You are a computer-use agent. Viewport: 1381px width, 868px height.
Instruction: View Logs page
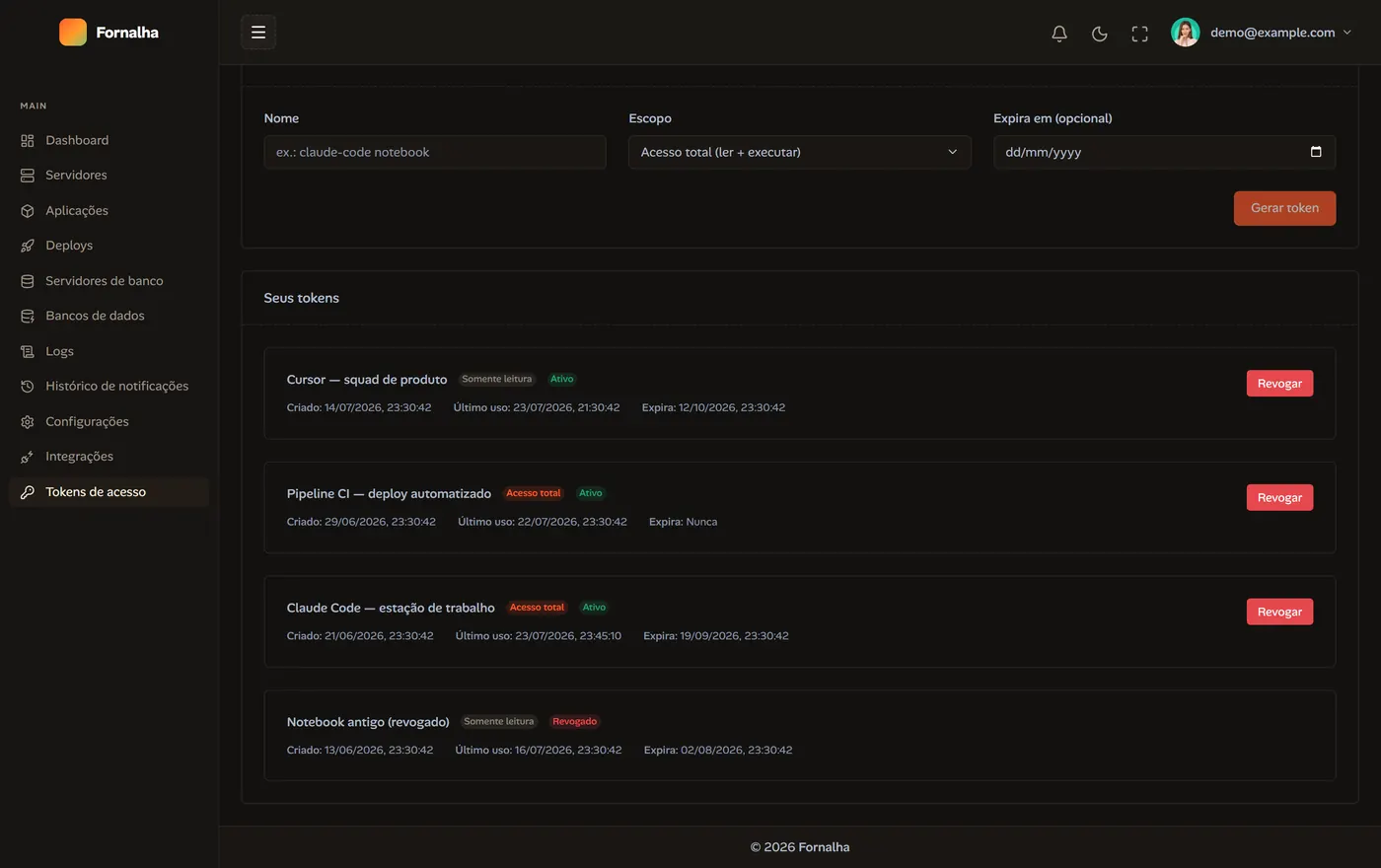109,351
